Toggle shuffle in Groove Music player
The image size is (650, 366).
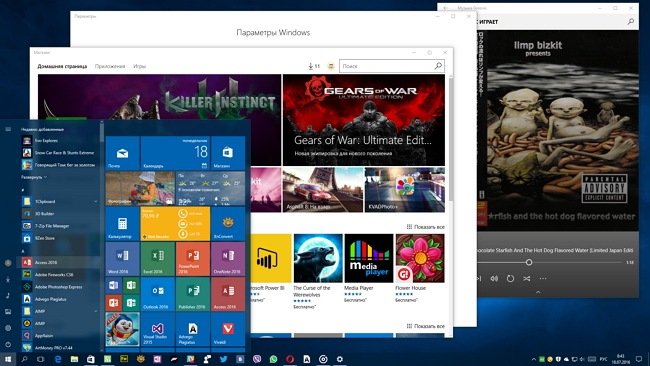click(526, 279)
